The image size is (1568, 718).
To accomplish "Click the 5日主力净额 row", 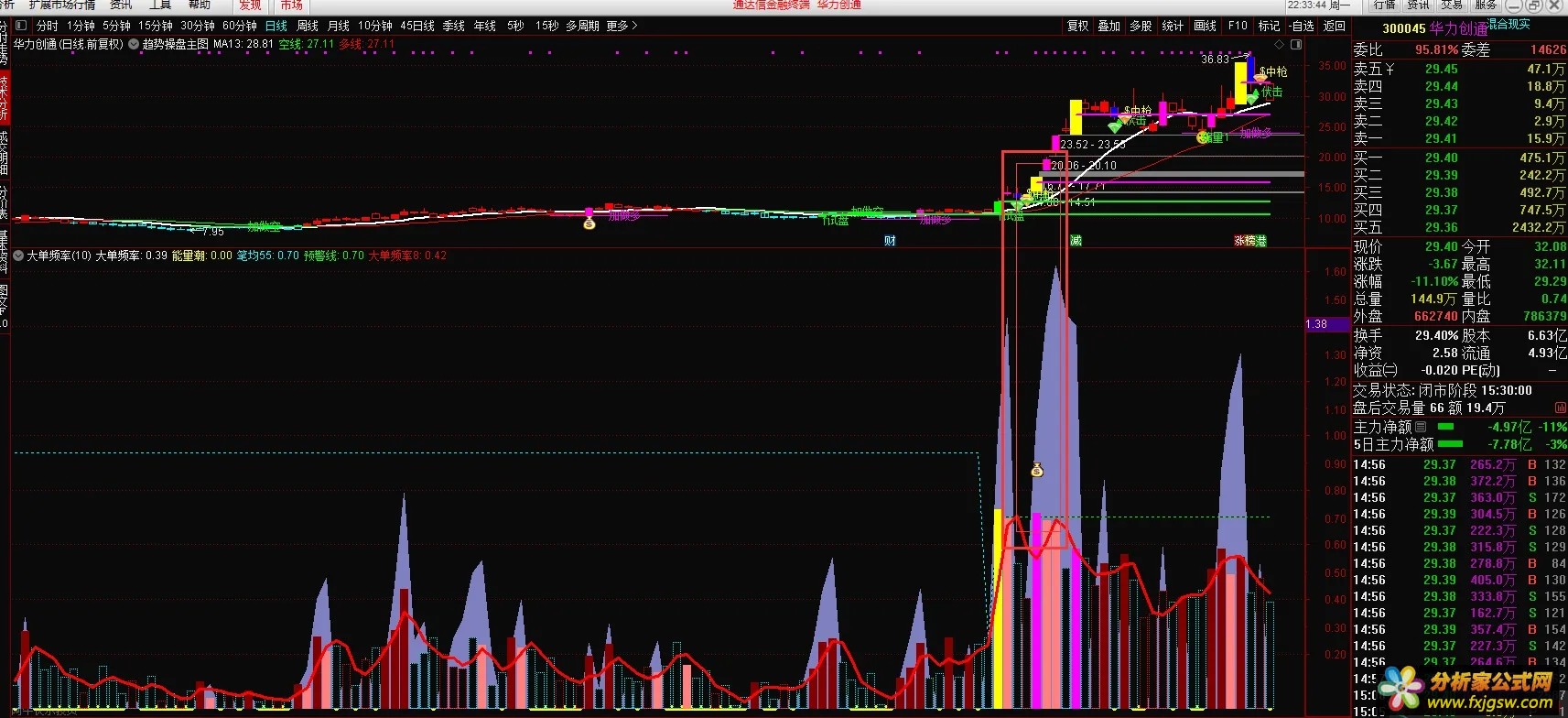I will (1460, 444).
